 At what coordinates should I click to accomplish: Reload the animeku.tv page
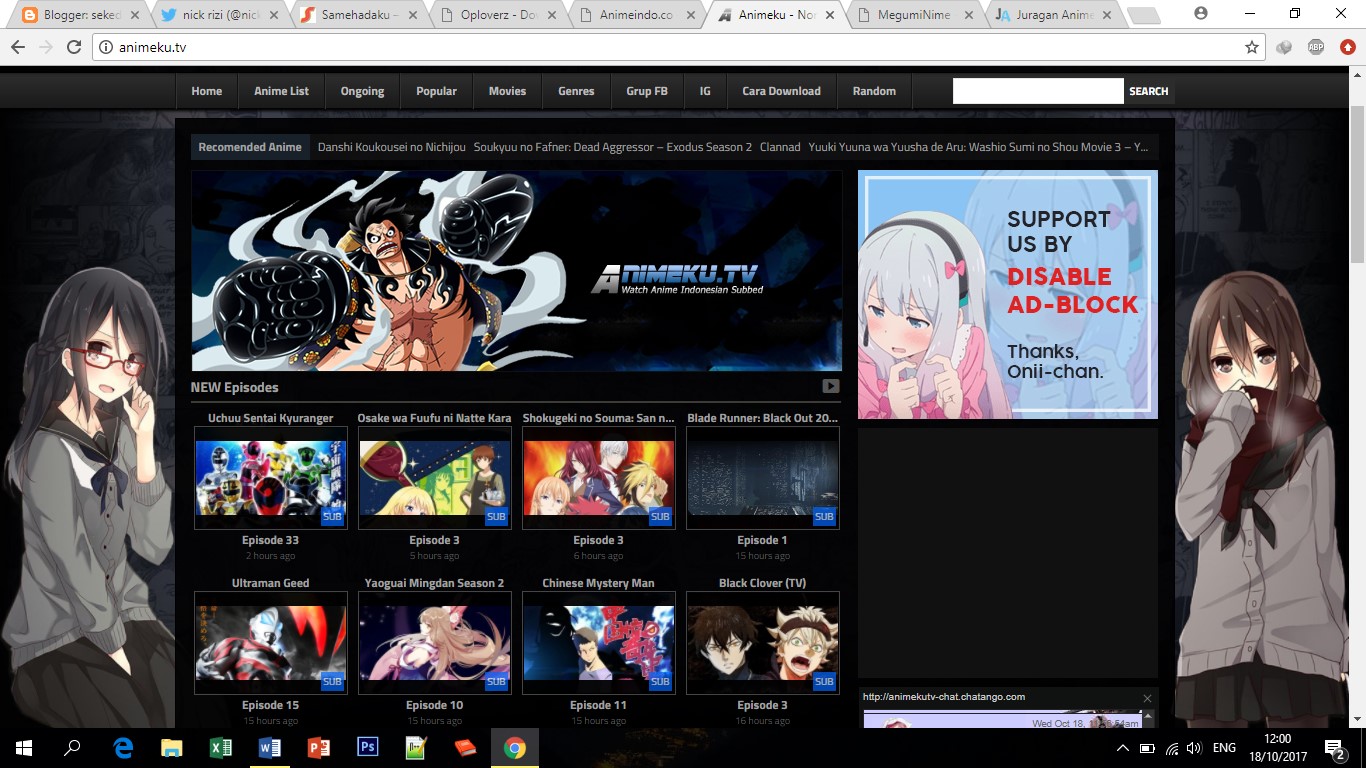[74, 47]
